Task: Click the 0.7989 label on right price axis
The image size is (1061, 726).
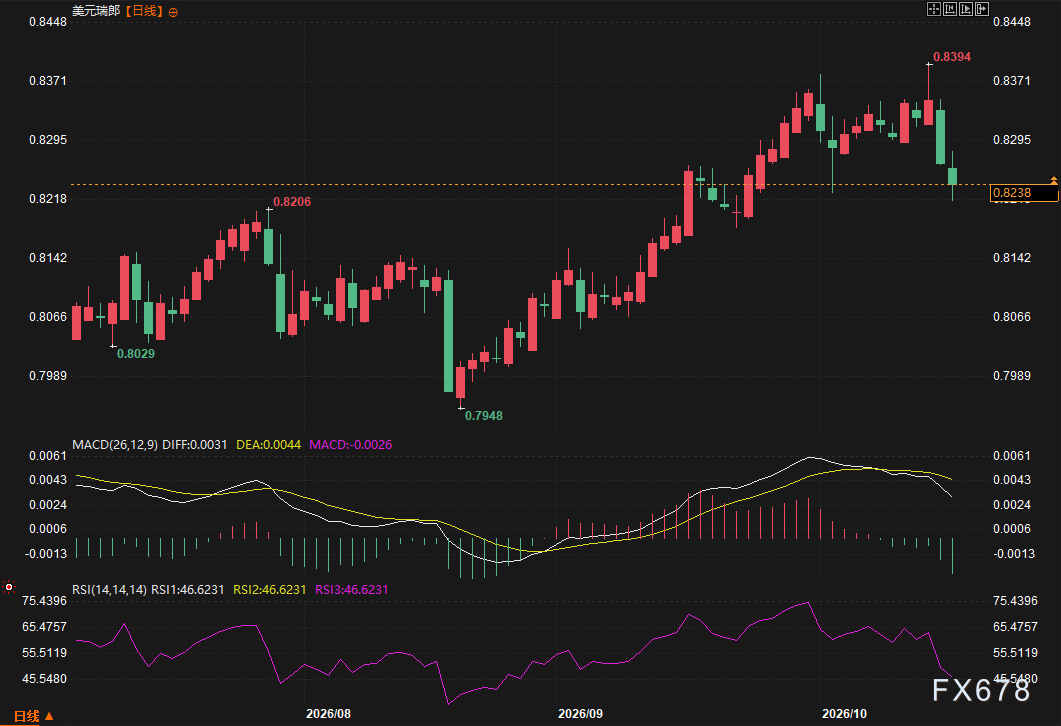Action: pos(1012,376)
